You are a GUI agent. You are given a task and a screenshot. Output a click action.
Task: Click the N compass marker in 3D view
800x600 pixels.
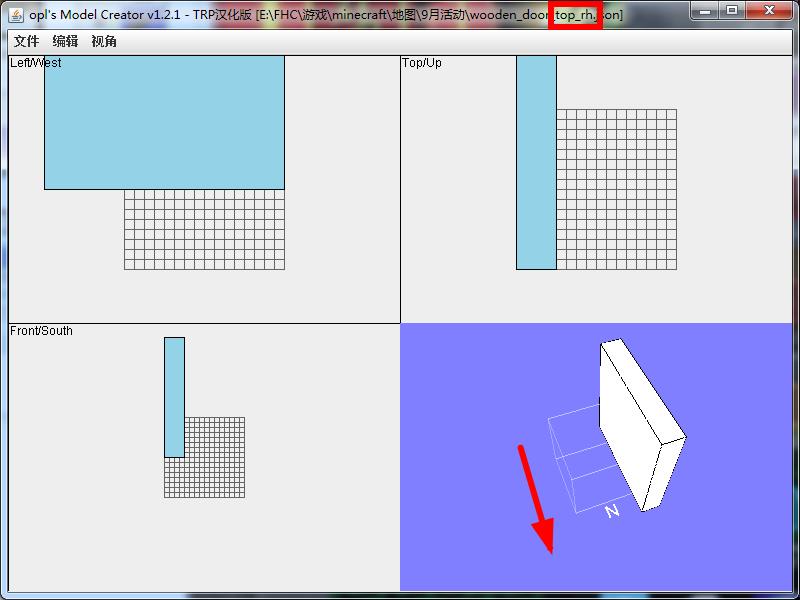click(x=612, y=511)
